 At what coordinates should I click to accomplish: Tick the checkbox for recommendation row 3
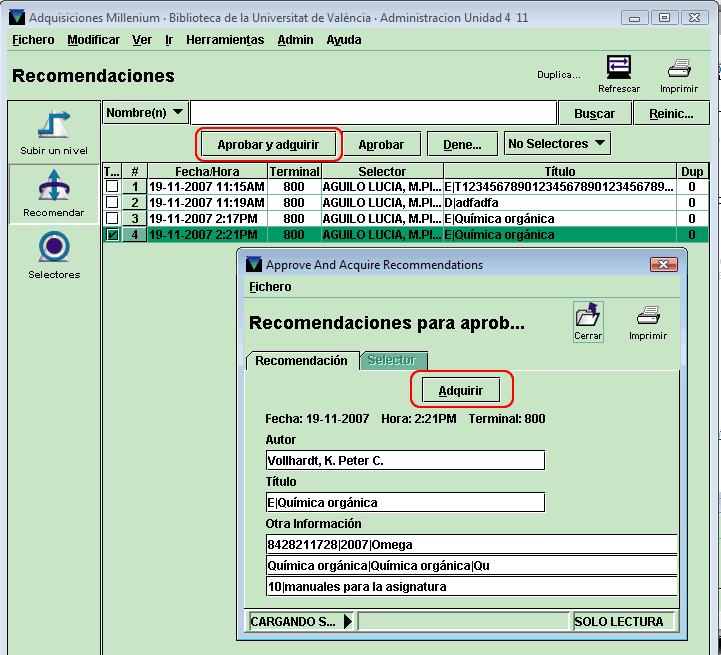pos(112,218)
